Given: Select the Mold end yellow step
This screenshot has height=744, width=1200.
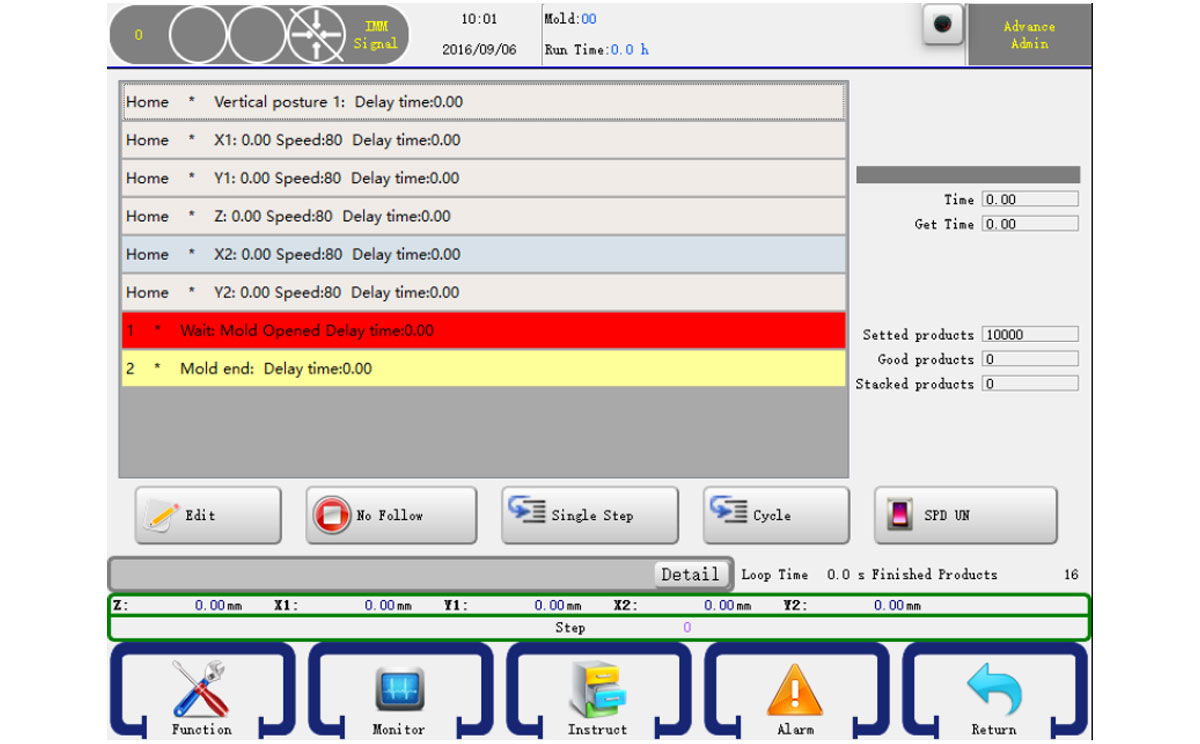Looking at the screenshot, I should pyautogui.click(x=483, y=368).
